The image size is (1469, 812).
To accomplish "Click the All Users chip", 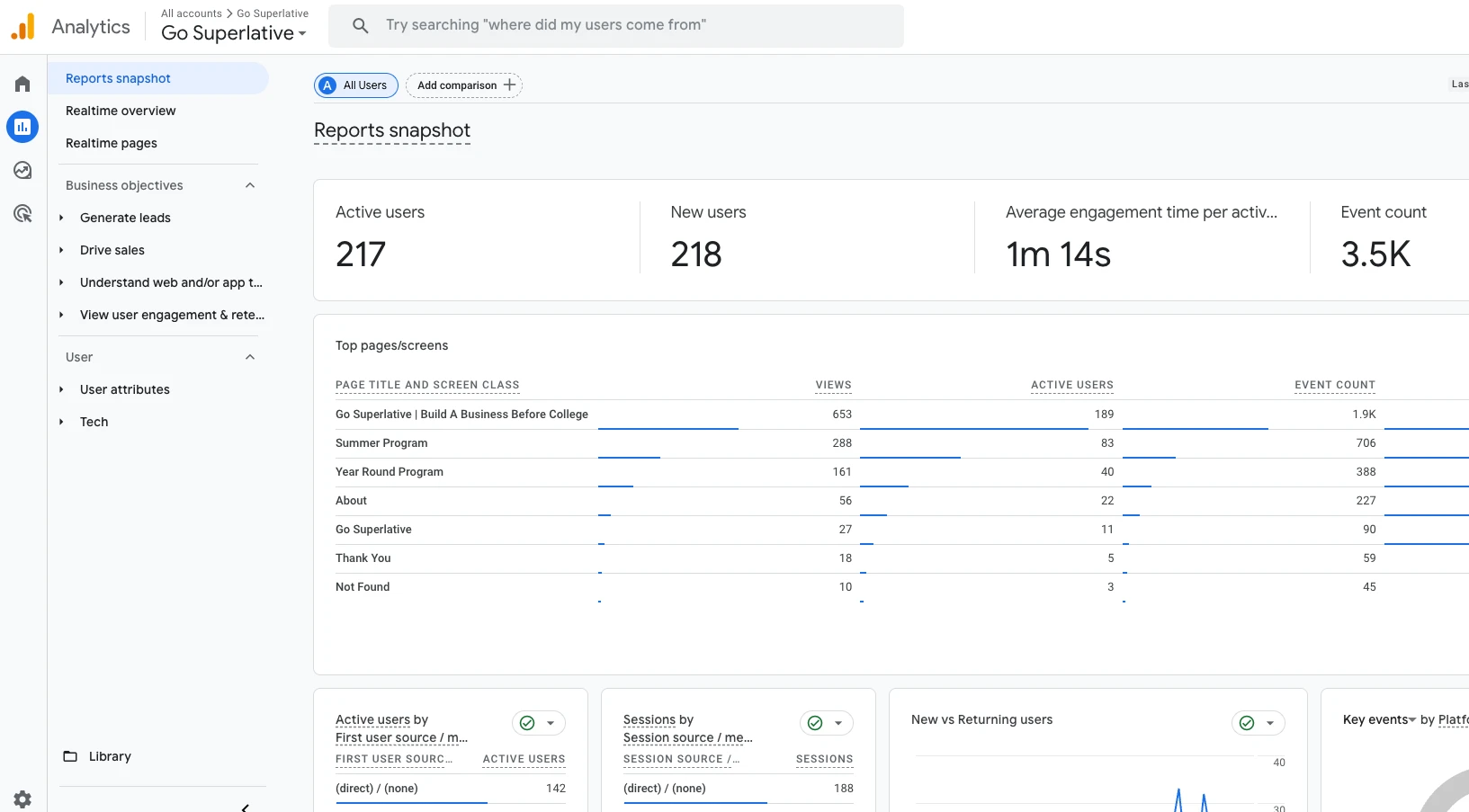I will tap(356, 85).
